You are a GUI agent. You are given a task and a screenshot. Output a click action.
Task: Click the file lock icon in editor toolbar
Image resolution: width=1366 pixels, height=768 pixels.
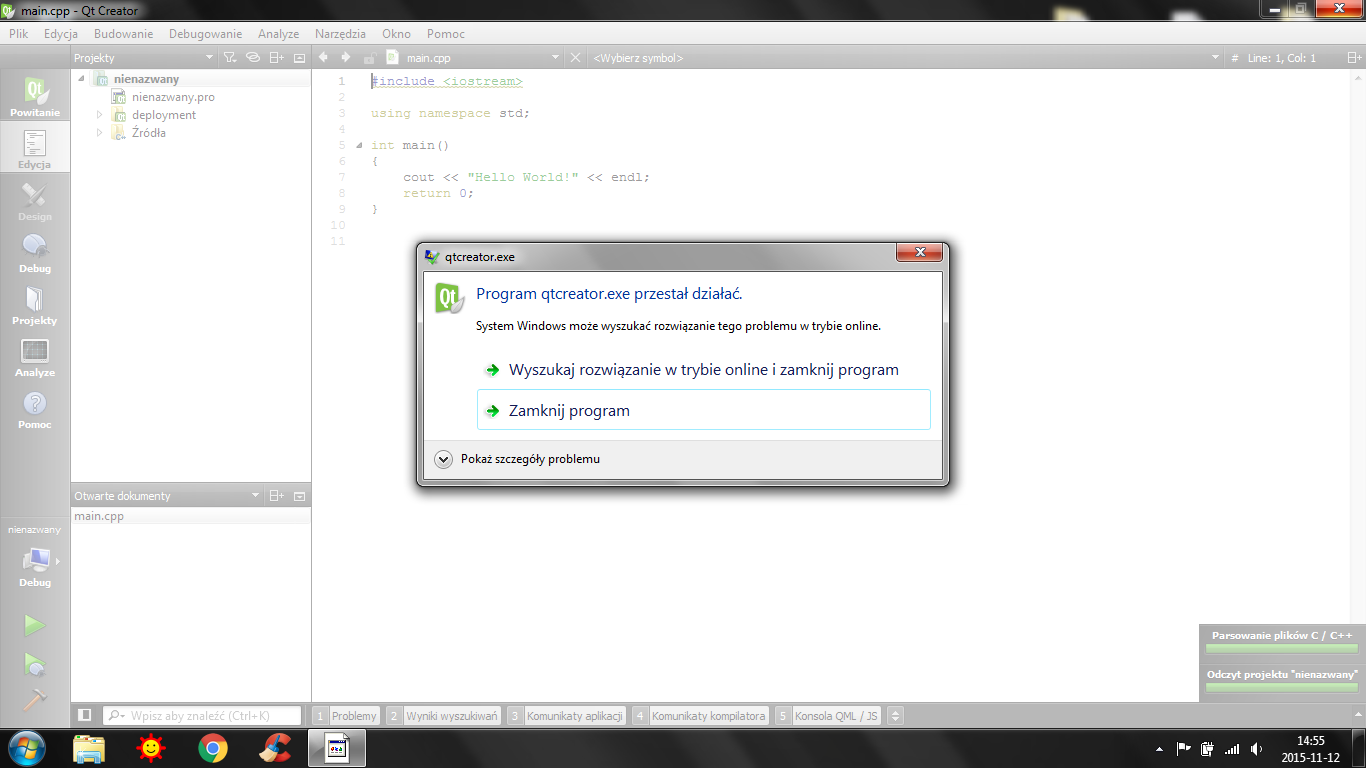369,58
